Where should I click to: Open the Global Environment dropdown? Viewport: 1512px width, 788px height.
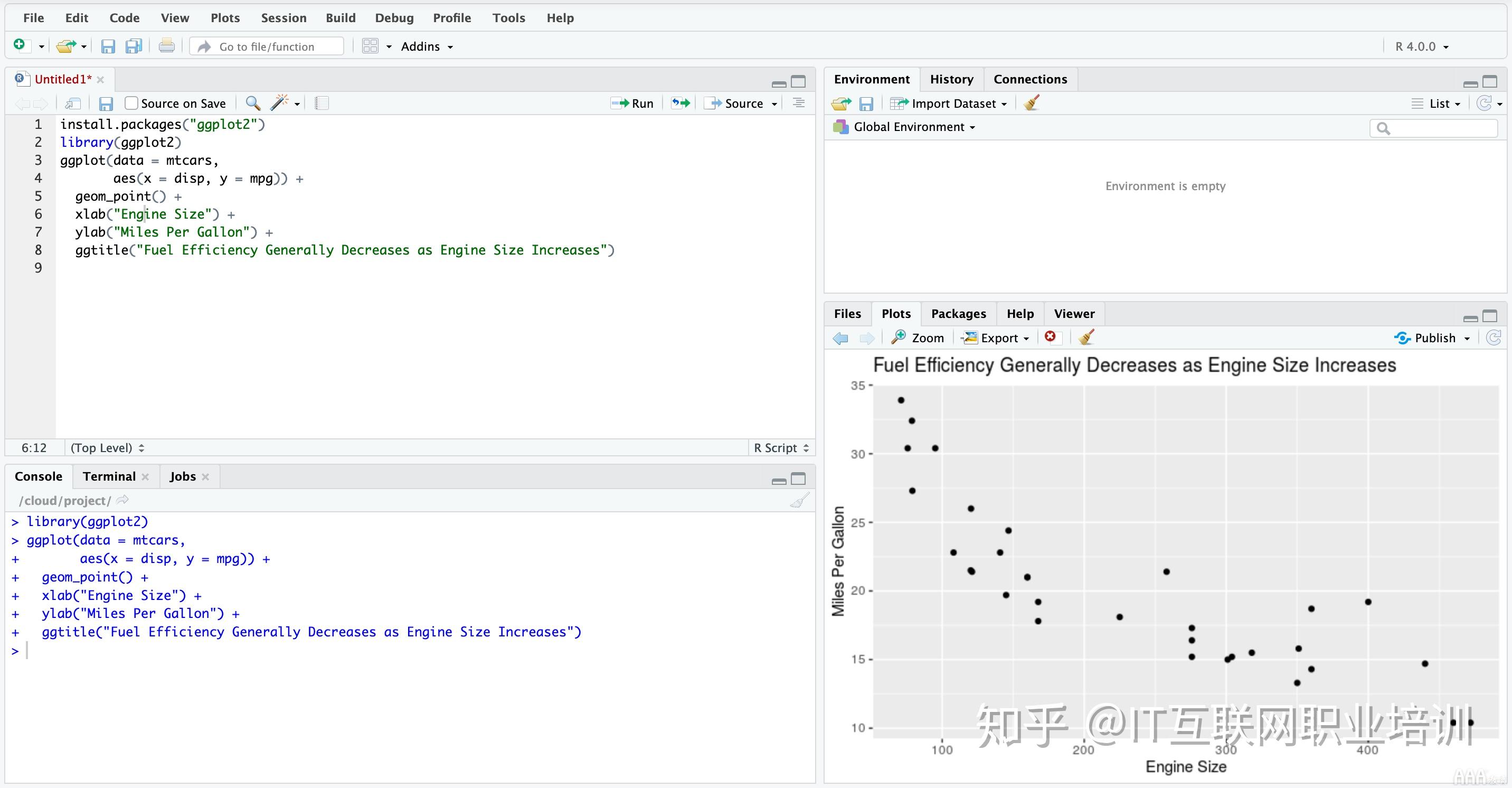coord(904,127)
